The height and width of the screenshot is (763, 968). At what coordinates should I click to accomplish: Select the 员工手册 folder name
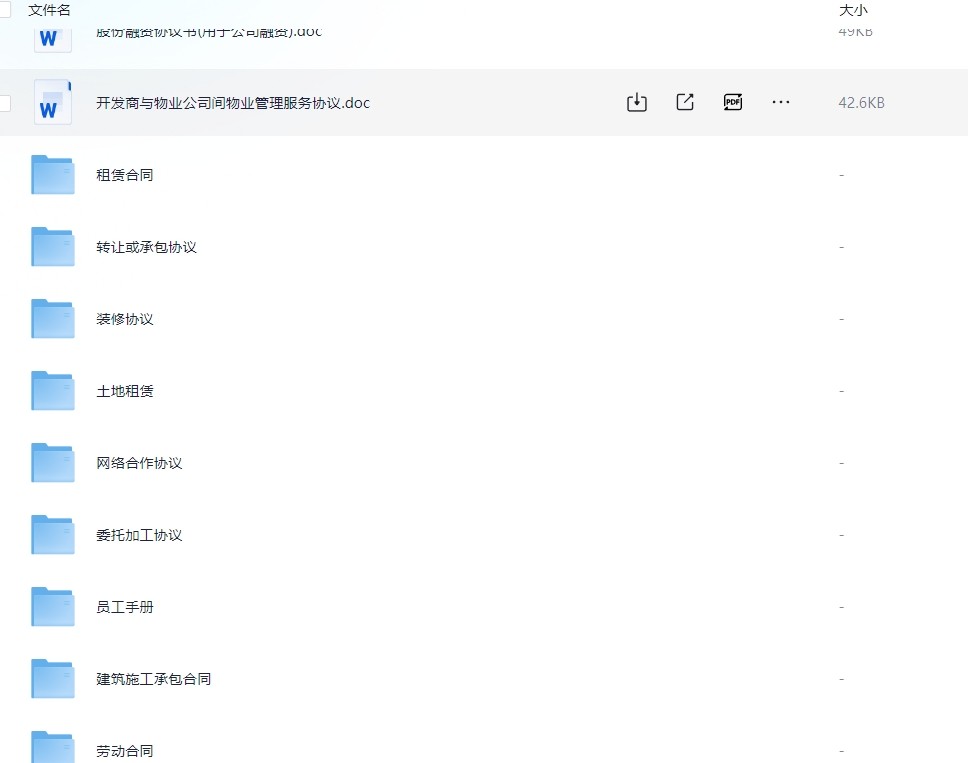pos(125,607)
